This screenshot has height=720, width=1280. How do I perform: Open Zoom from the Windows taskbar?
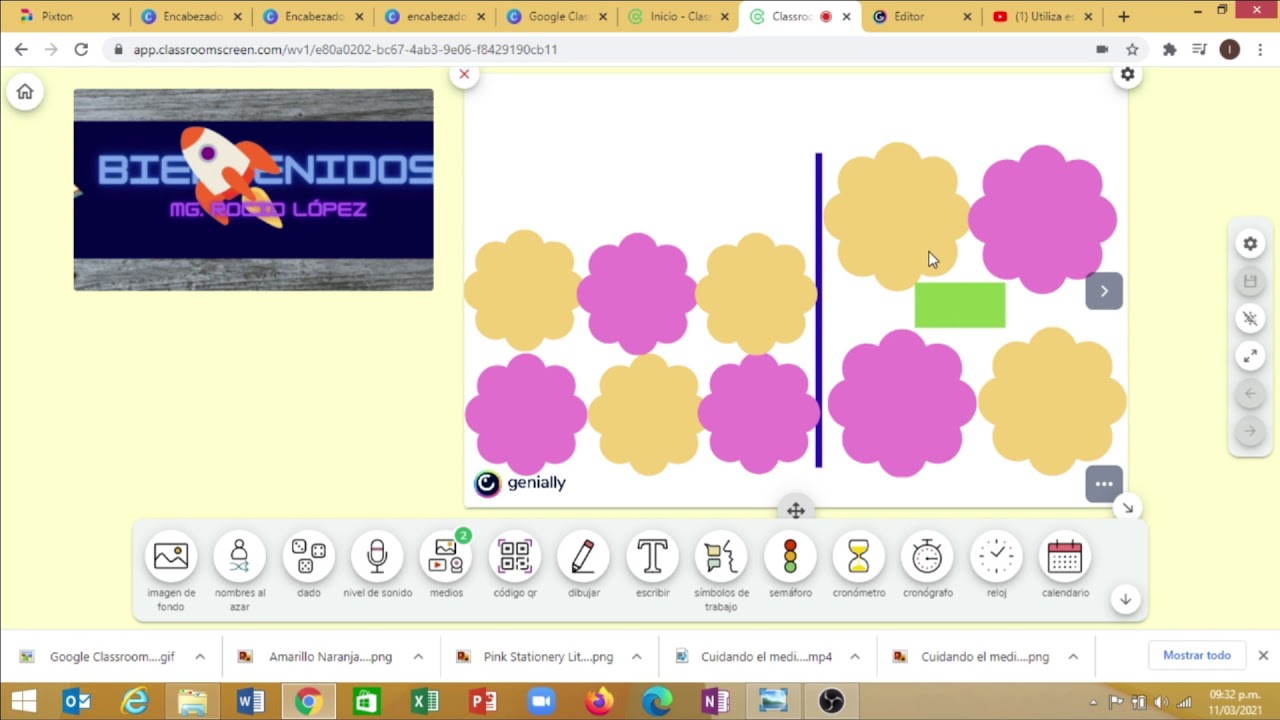(541, 701)
